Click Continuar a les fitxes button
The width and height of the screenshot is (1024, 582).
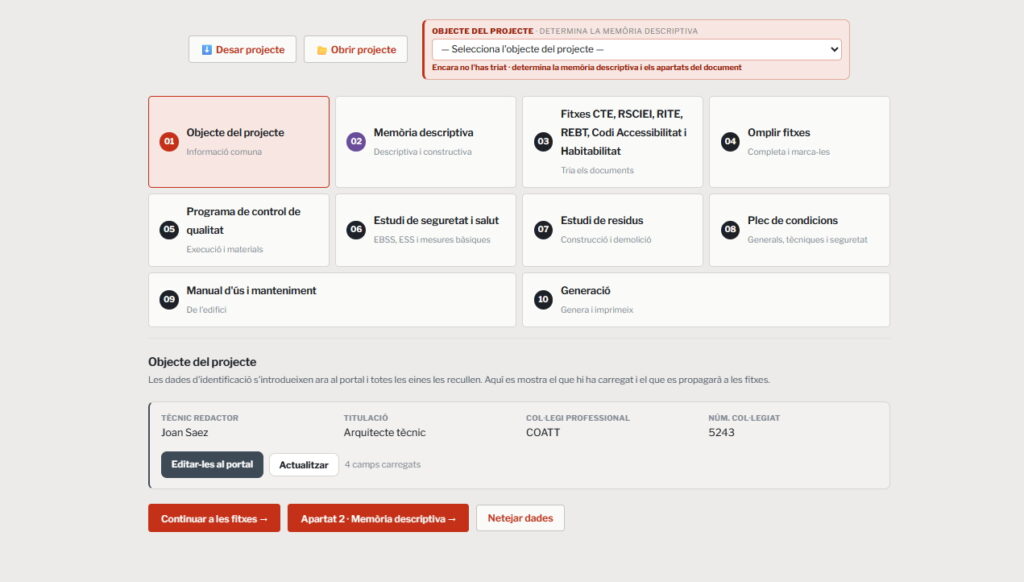pos(214,518)
